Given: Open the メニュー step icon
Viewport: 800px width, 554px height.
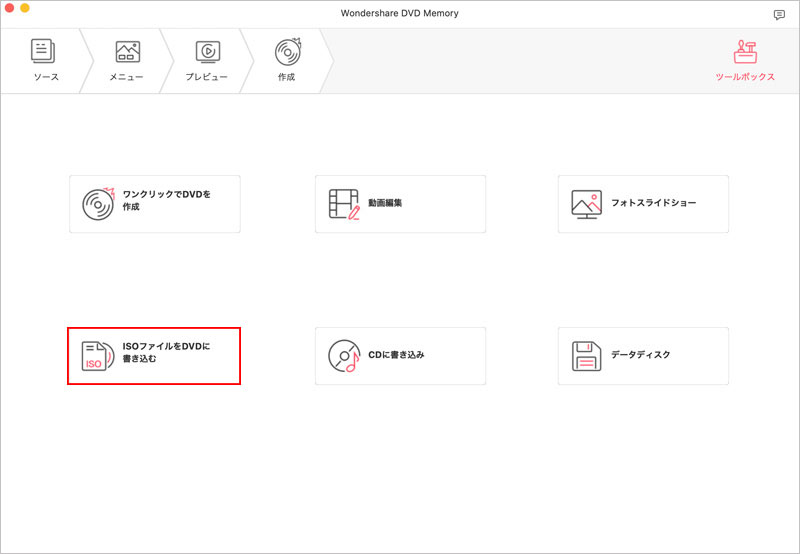Looking at the screenshot, I should pyautogui.click(x=128, y=52).
